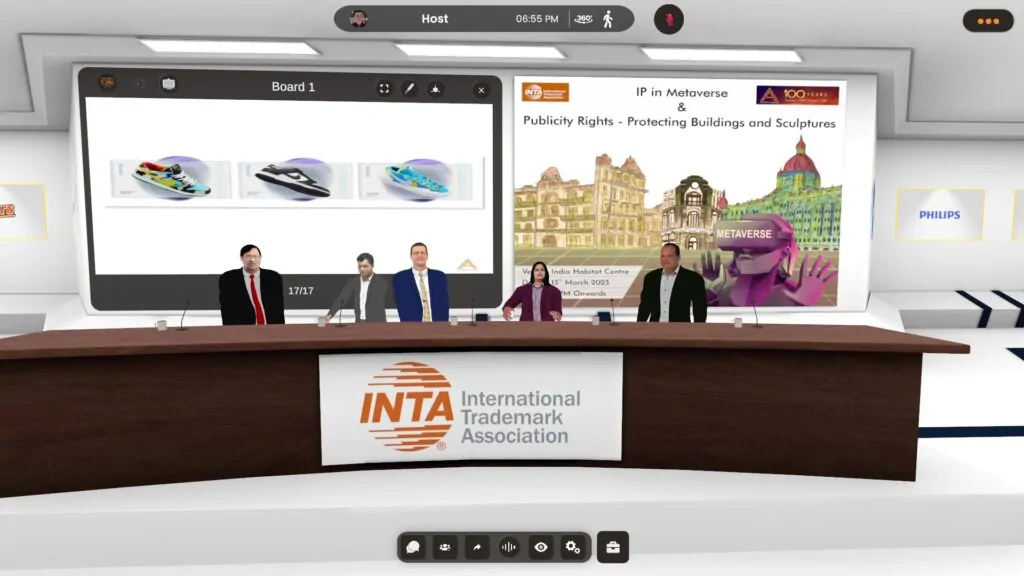The height and width of the screenshot is (576, 1024).
Task: Click the orange presentation board icon
Action: click(107, 83)
